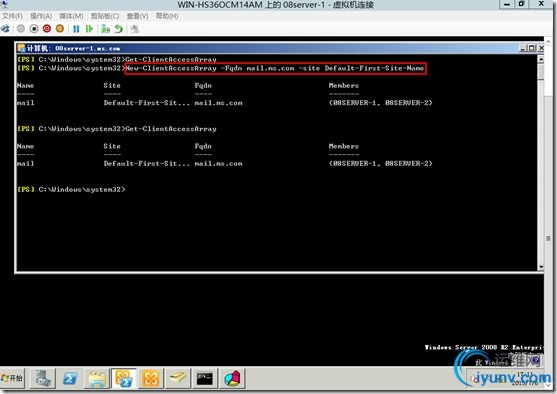The width and height of the screenshot is (557, 394).
Task: Click the orange Save VM state icon
Action: (x=60, y=29)
